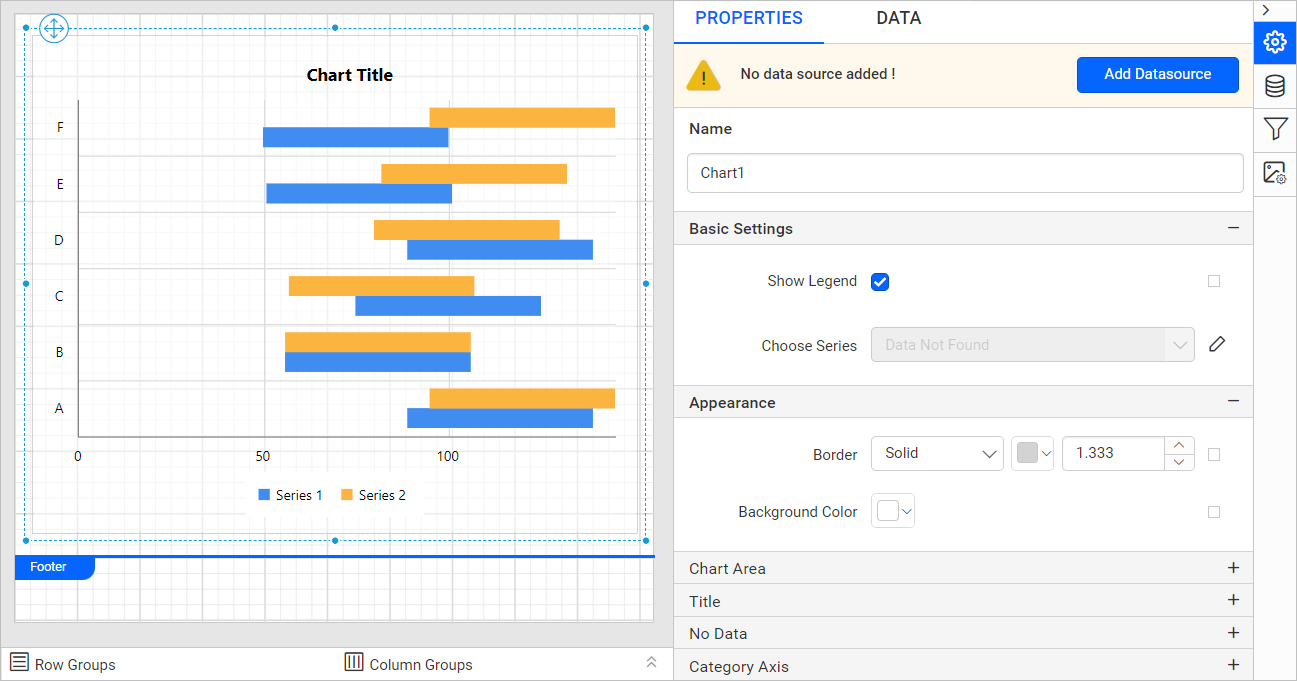Switch to the DATA tab
1297x681 pixels.
click(x=898, y=19)
